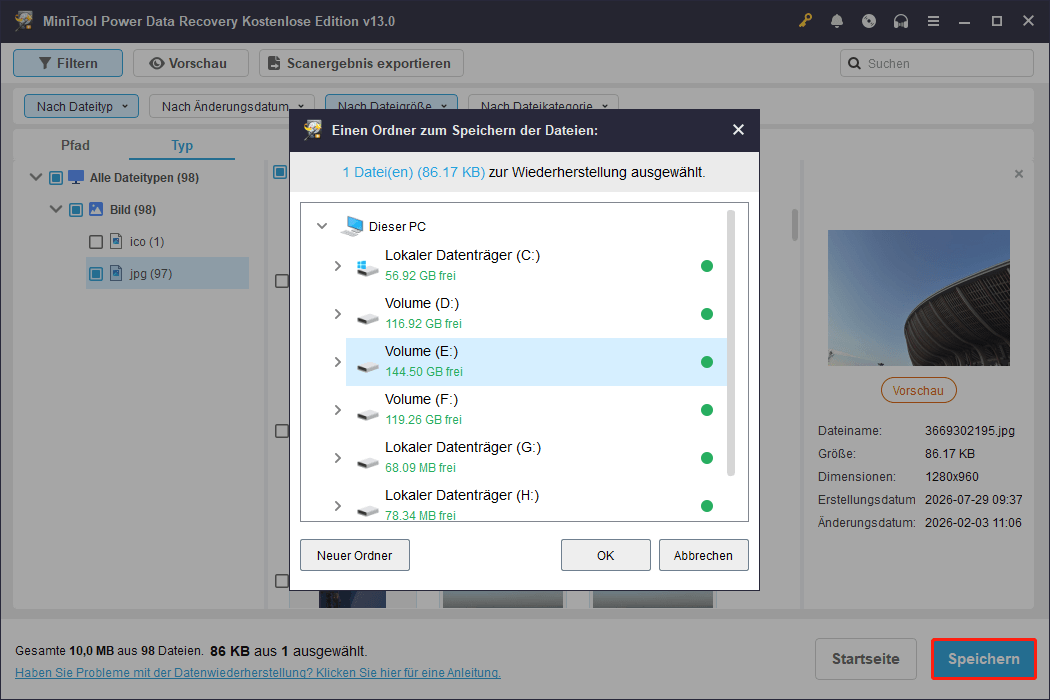
Task: Open headset support icon
Action: (x=901, y=21)
